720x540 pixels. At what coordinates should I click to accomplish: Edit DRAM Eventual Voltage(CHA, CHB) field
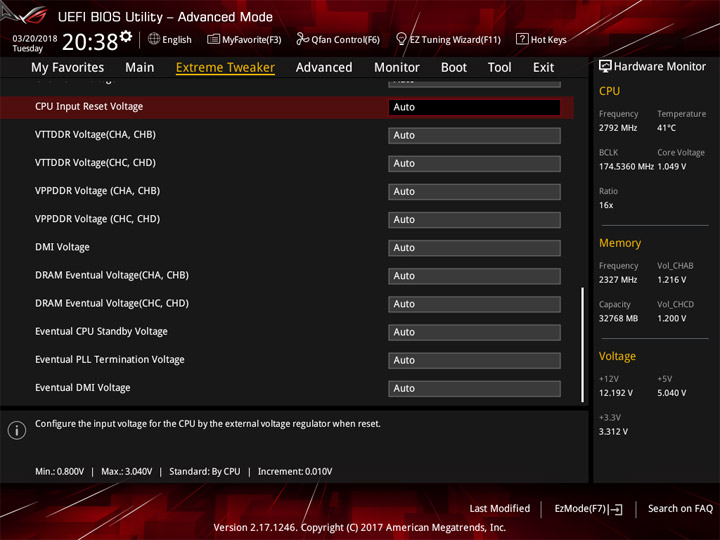pyautogui.click(x=474, y=276)
